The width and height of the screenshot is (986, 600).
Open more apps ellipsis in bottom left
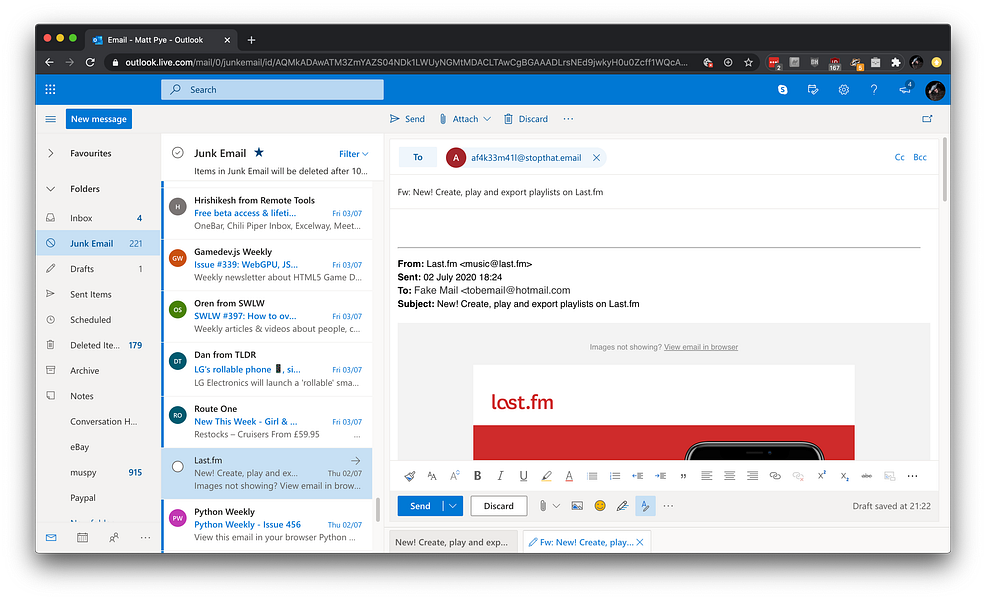click(x=145, y=538)
